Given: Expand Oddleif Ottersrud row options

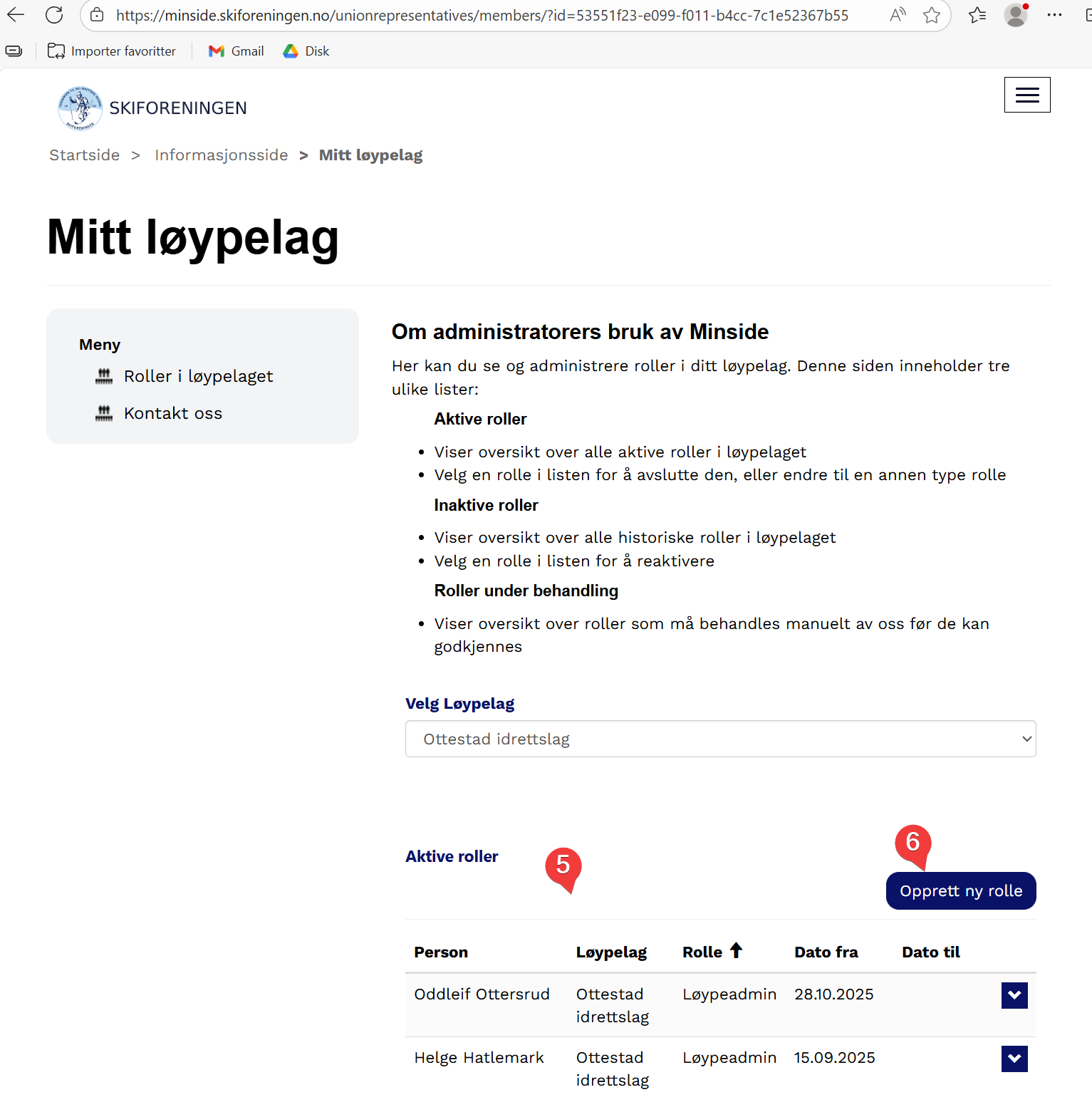Looking at the screenshot, I should 1014,995.
